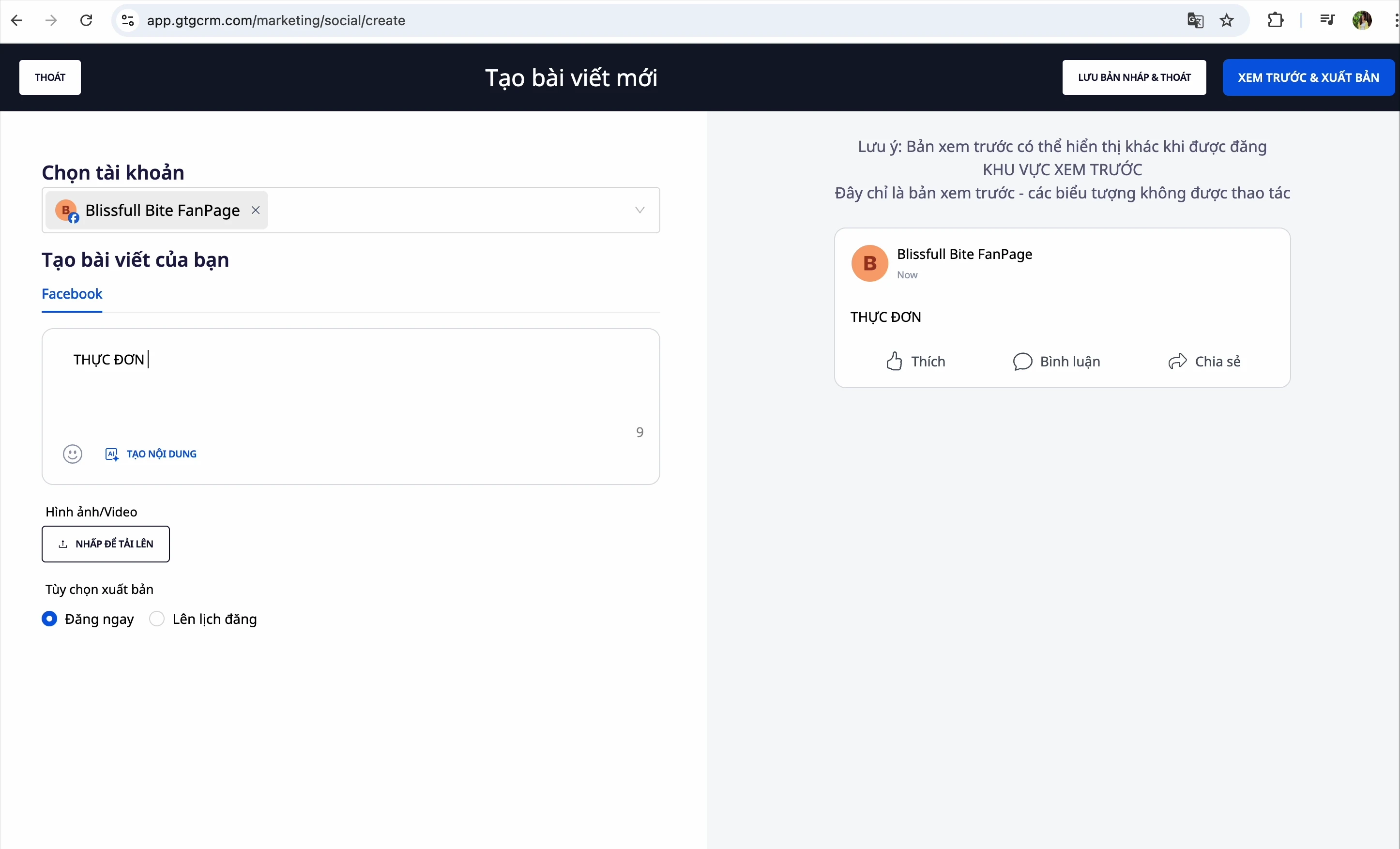Click NHẤP ĐỂ TẢI LÊN to upload media
This screenshot has height=849, width=1400.
coord(106,544)
